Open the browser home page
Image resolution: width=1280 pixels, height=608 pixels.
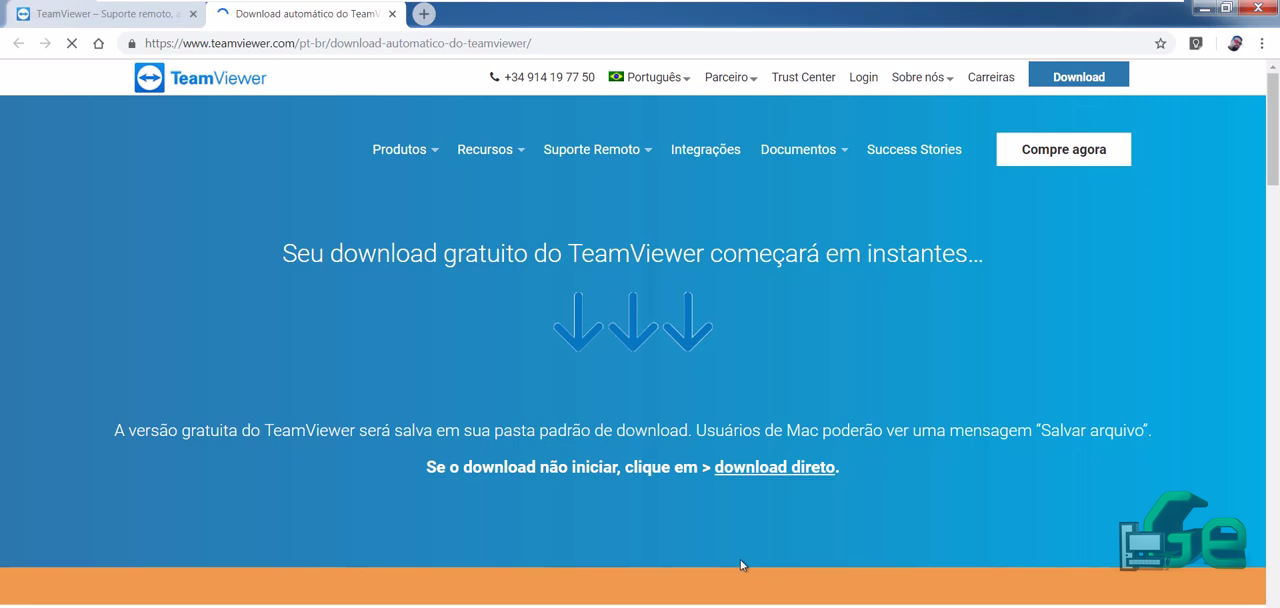click(x=98, y=43)
